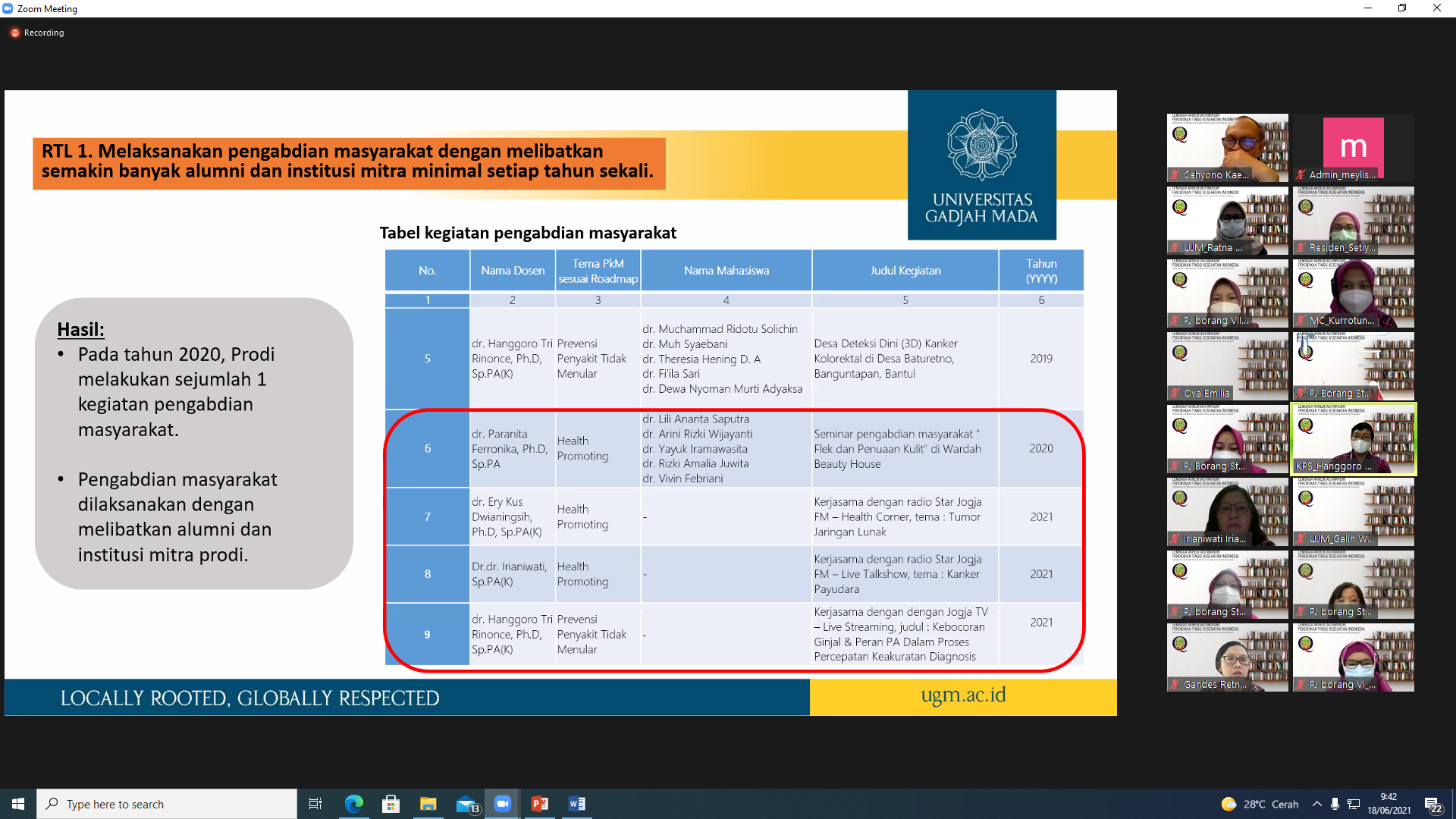
Task: Open Microsoft Store from the taskbar
Action: [x=391, y=804]
